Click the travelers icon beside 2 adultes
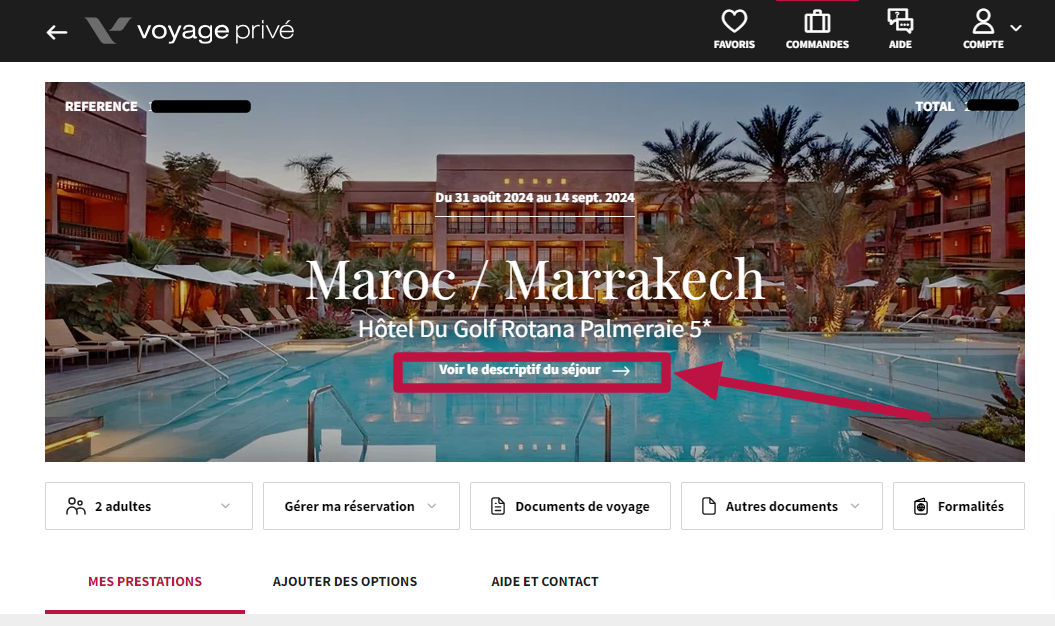1055x626 pixels. pyautogui.click(x=75, y=506)
